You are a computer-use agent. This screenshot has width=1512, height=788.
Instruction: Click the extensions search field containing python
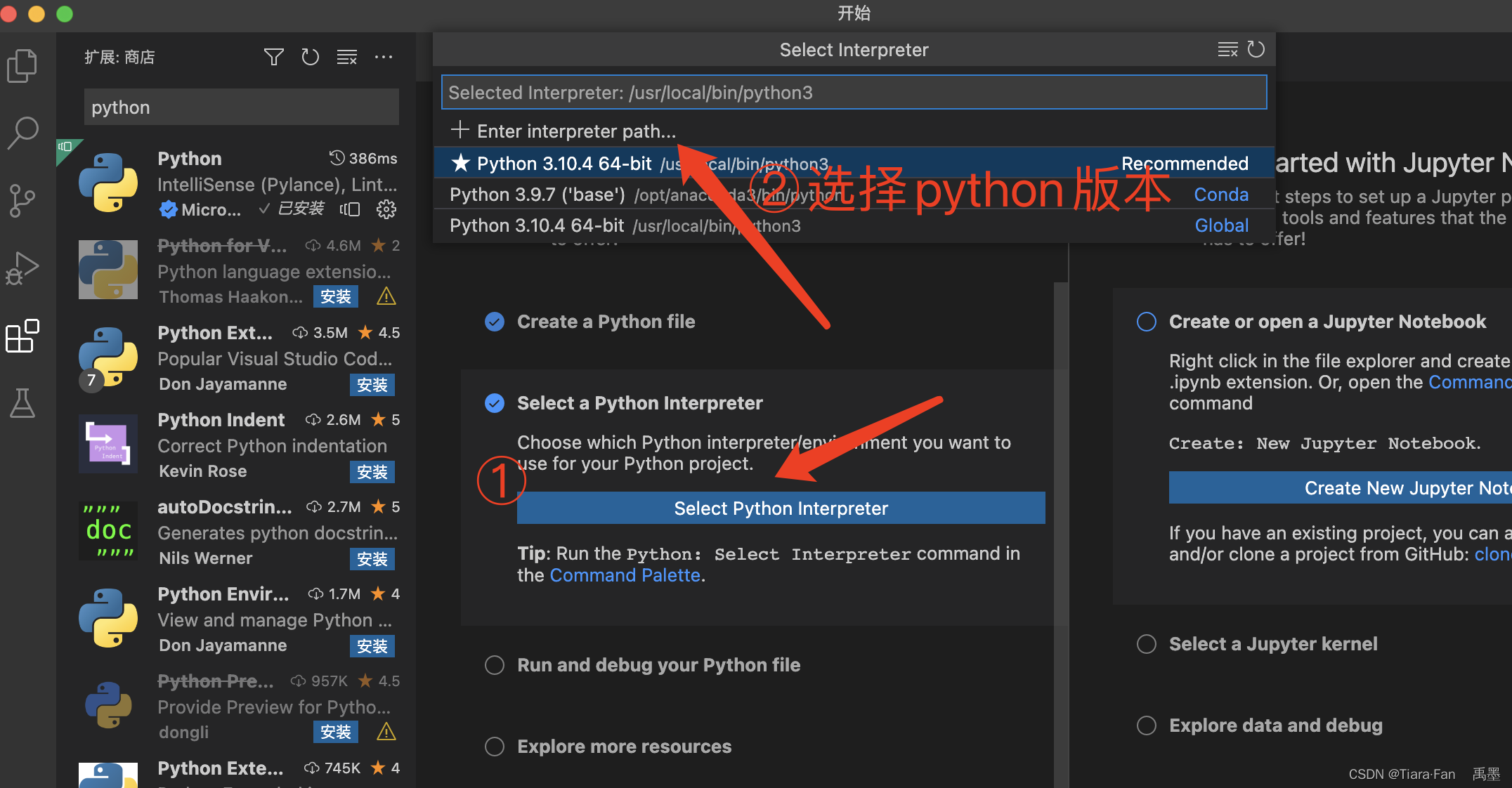point(242,107)
